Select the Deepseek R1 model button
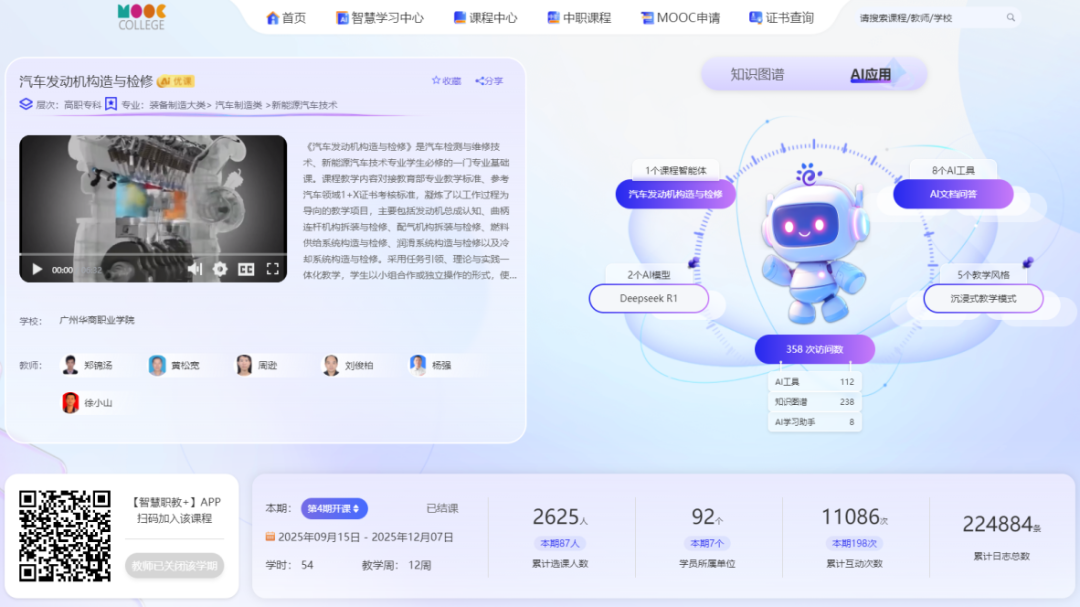Image resolution: width=1080 pixels, height=607 pixels. pos(649,298)
